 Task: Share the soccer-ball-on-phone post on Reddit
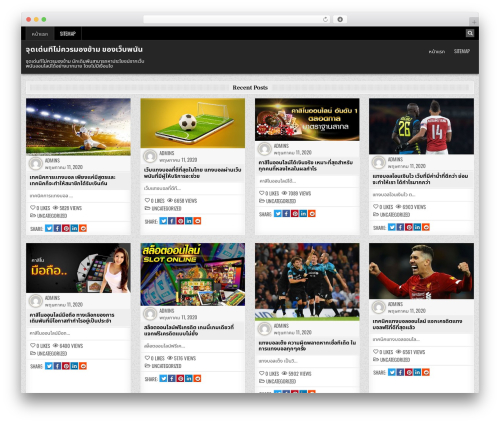pos(197,221)
